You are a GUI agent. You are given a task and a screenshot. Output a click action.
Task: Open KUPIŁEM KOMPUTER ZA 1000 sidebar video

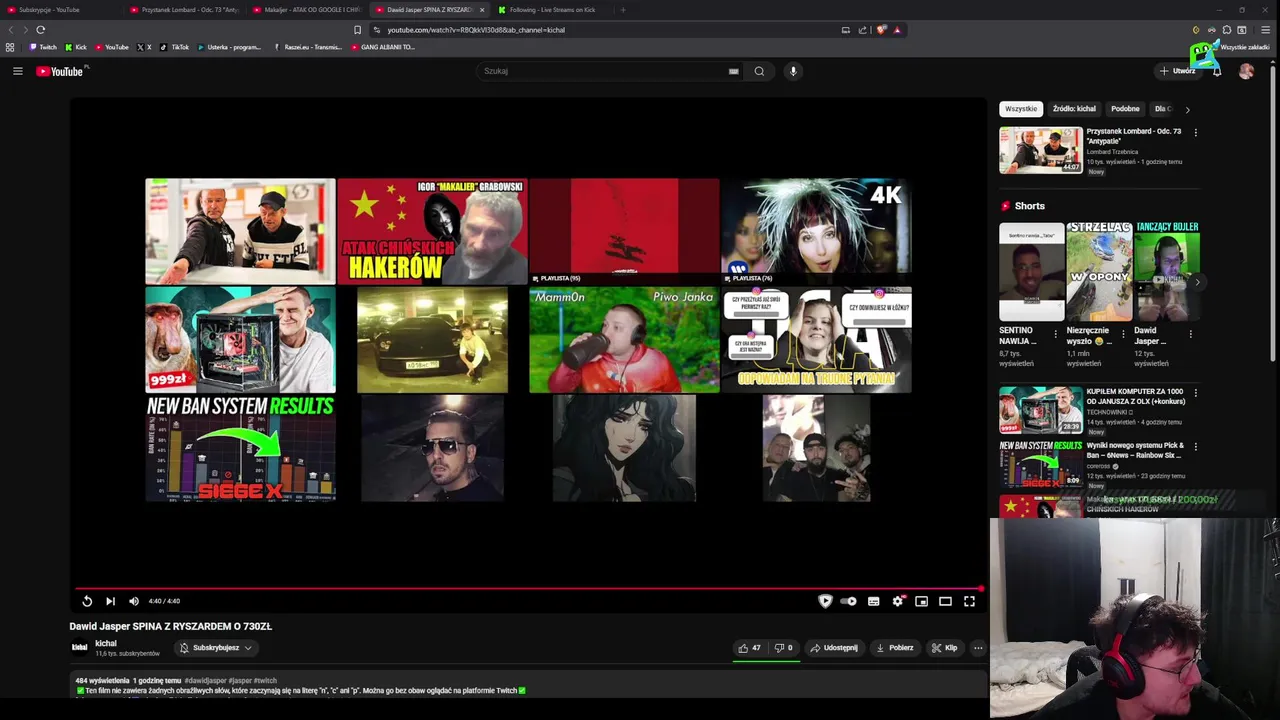pyautogui.click(x=1041, y=409)
